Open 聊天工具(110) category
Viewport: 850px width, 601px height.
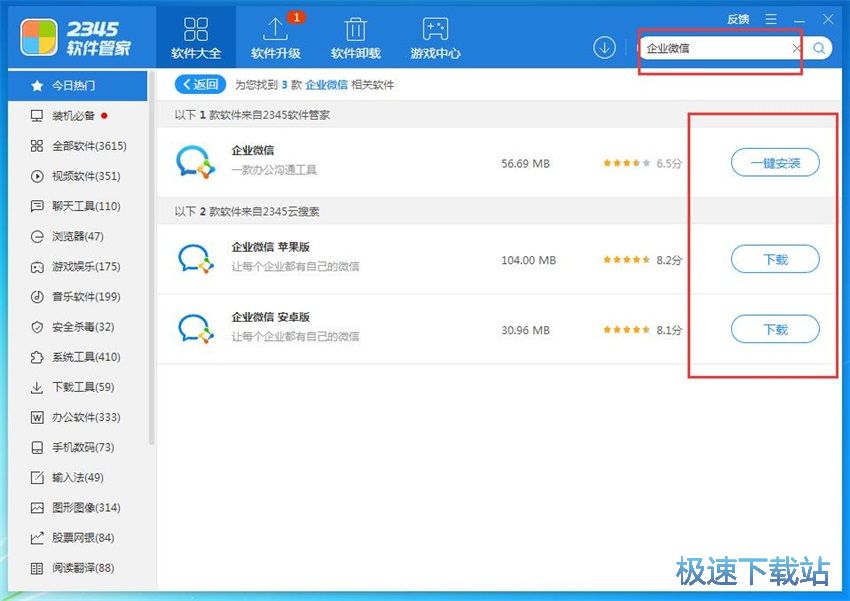coord(78,206)
